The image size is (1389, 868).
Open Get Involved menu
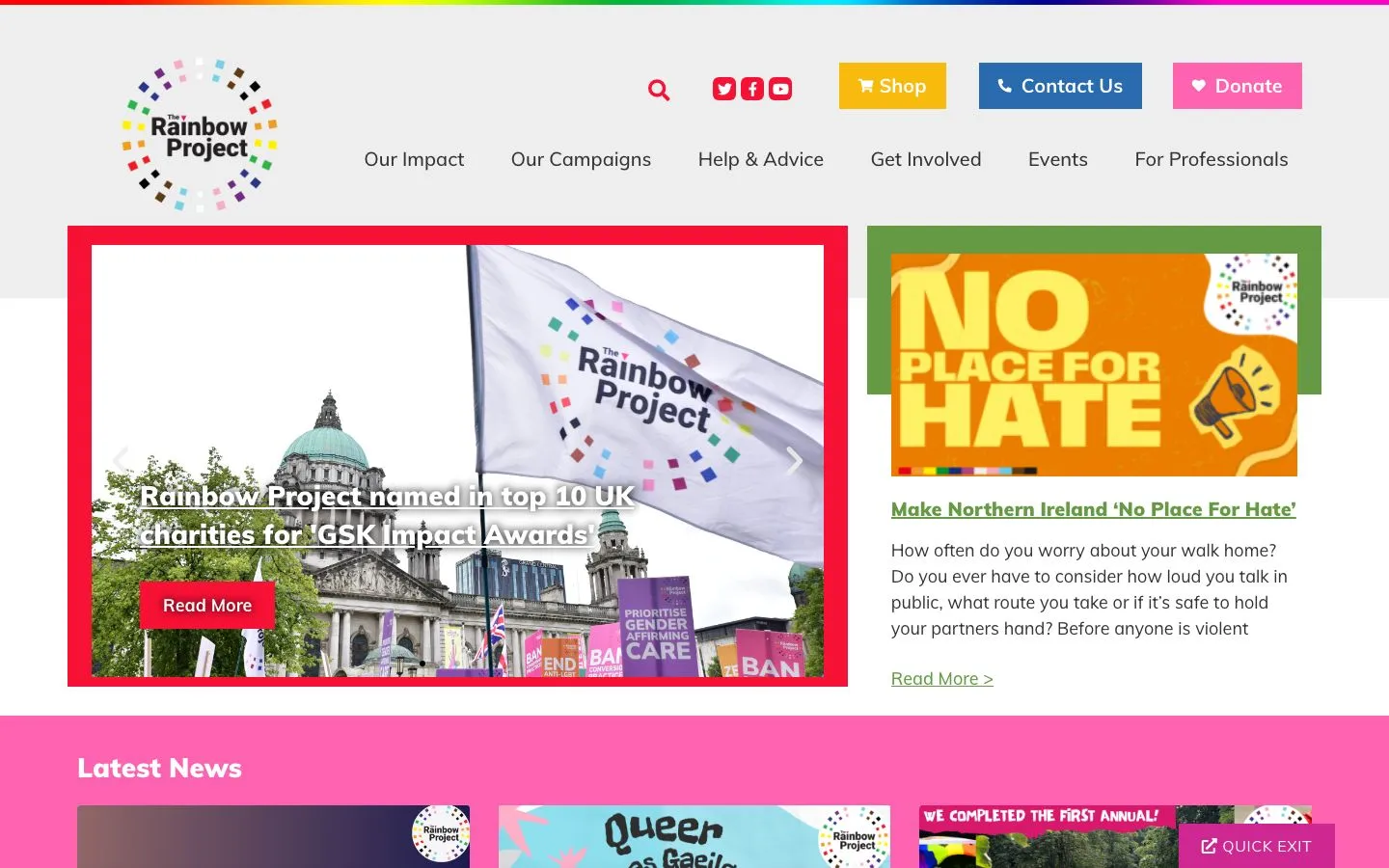click(x=926, y=159)
